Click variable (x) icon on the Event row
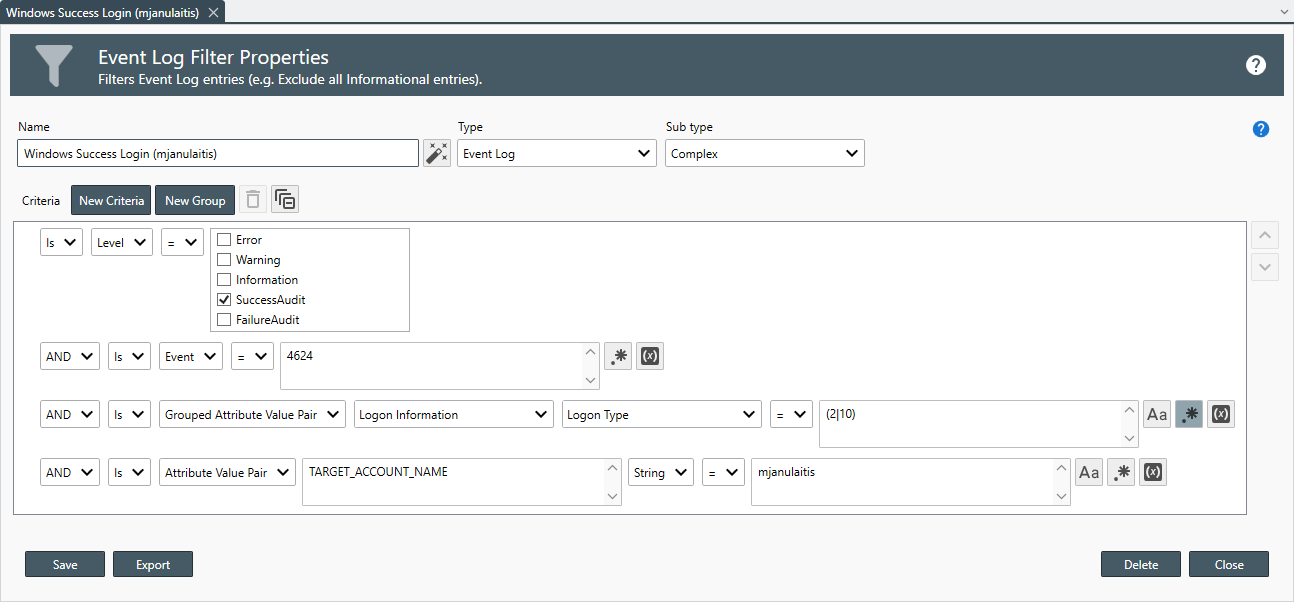 [650, 357]
